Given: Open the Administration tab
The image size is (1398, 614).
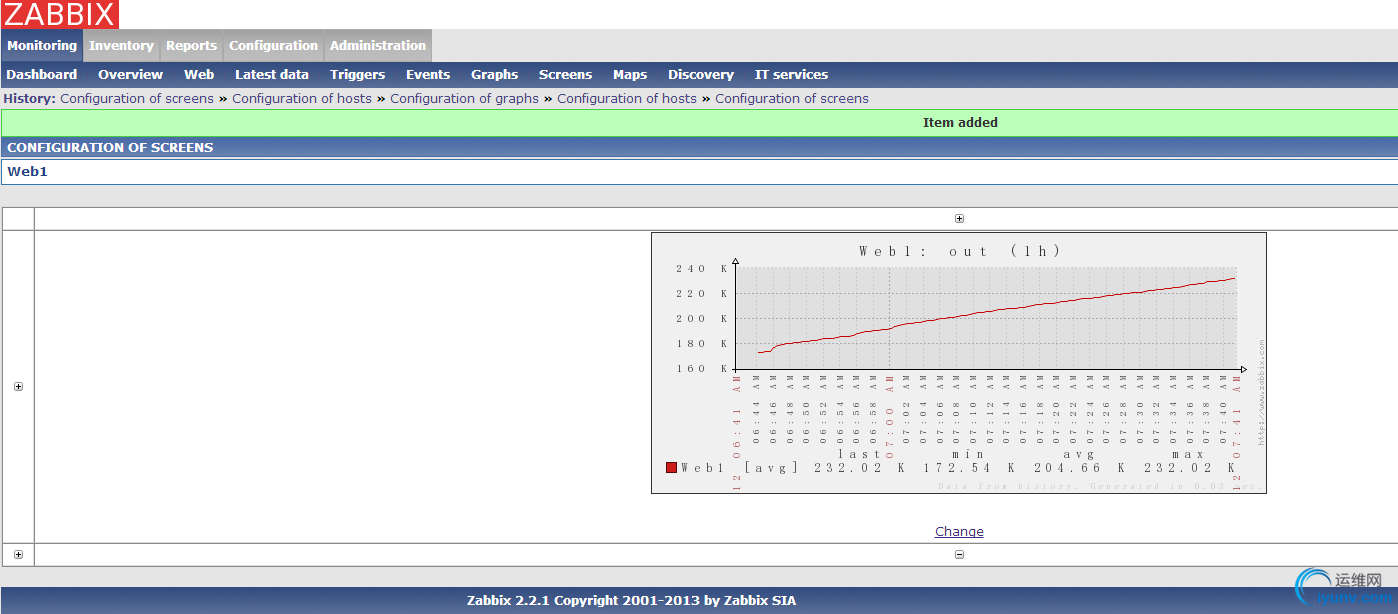Looking at the screenshot, I should tap(378, 46).
